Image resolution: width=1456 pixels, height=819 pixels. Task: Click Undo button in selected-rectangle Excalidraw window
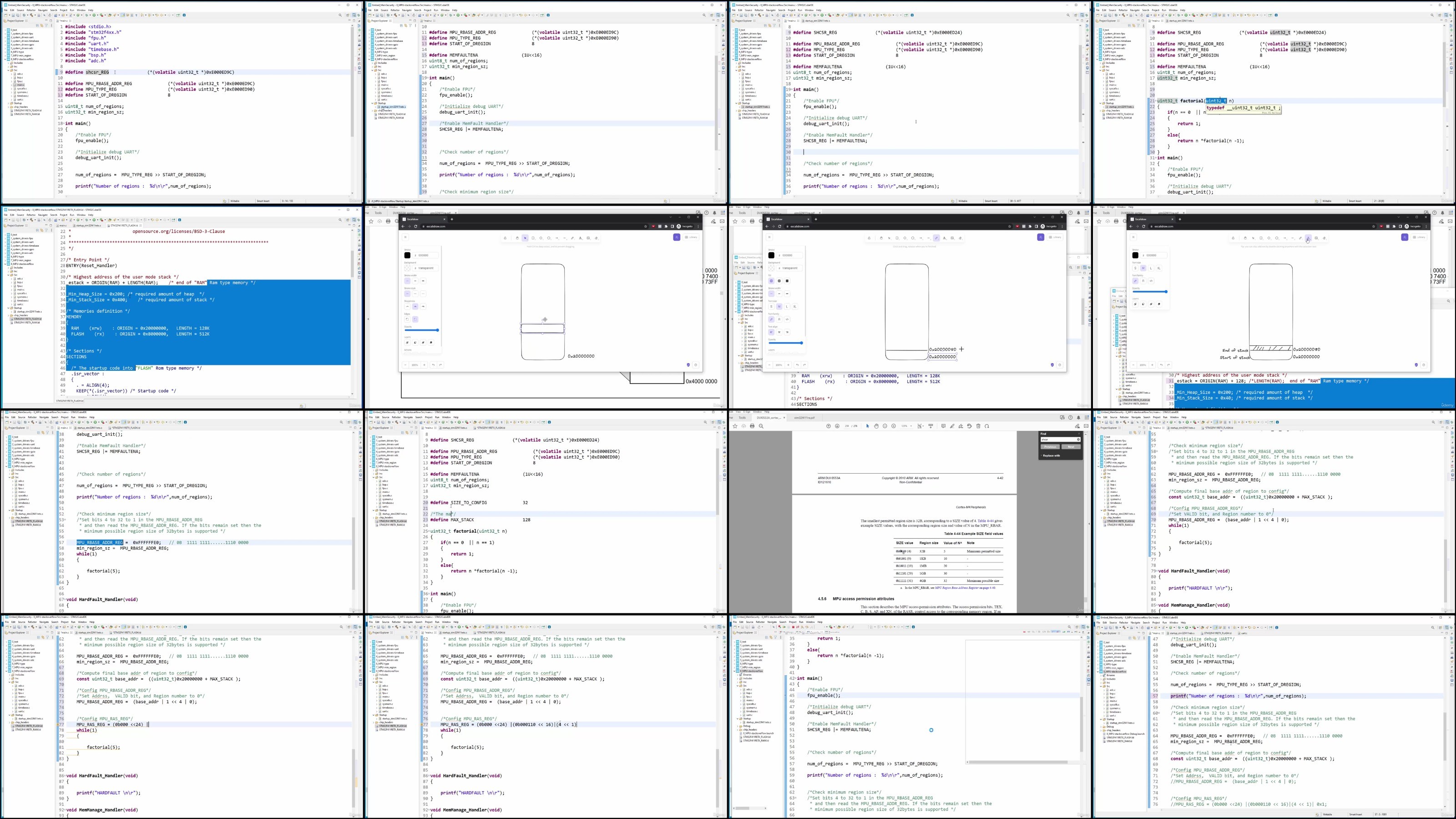pos(434,365)
